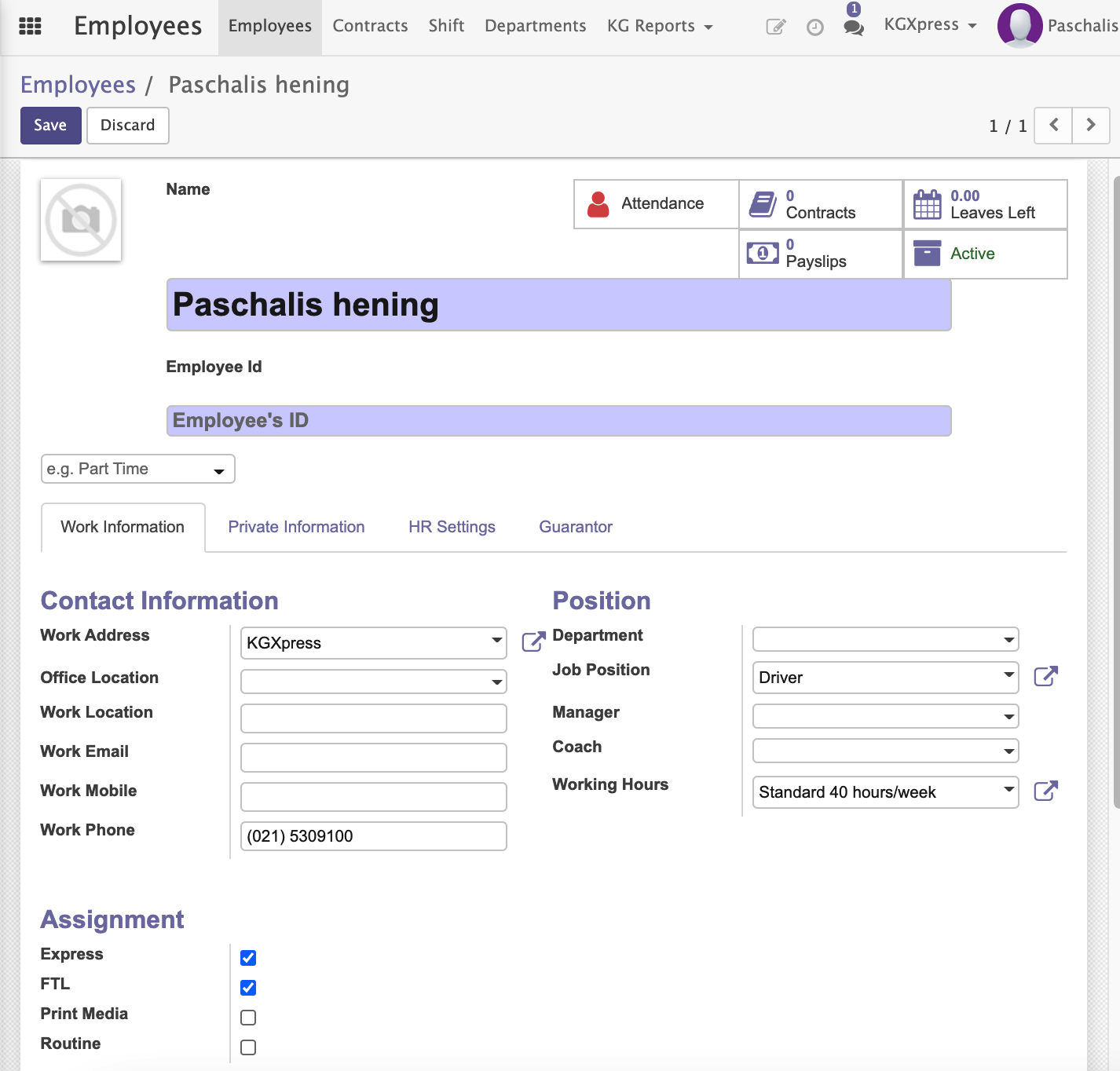Expand the KG Reports menu

click(660, 27)
